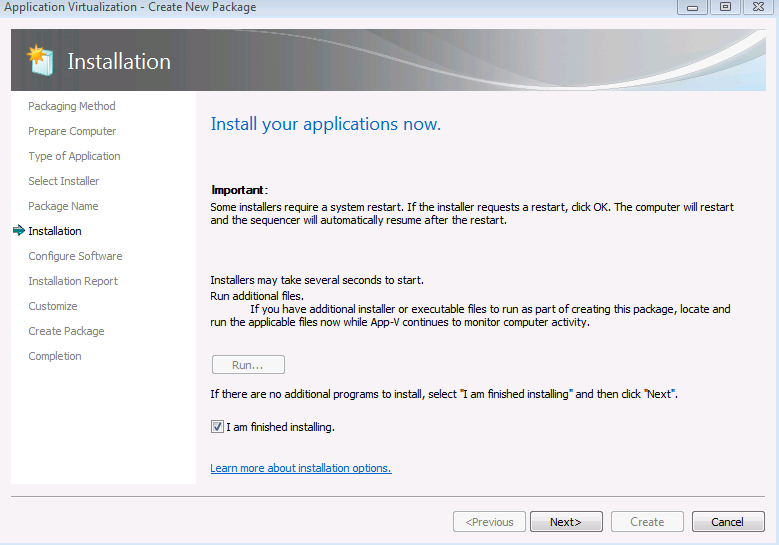This screenshot has height=545, width=779.
Task: Open 'Learn more about installation options' link
Action: point(301,468)
